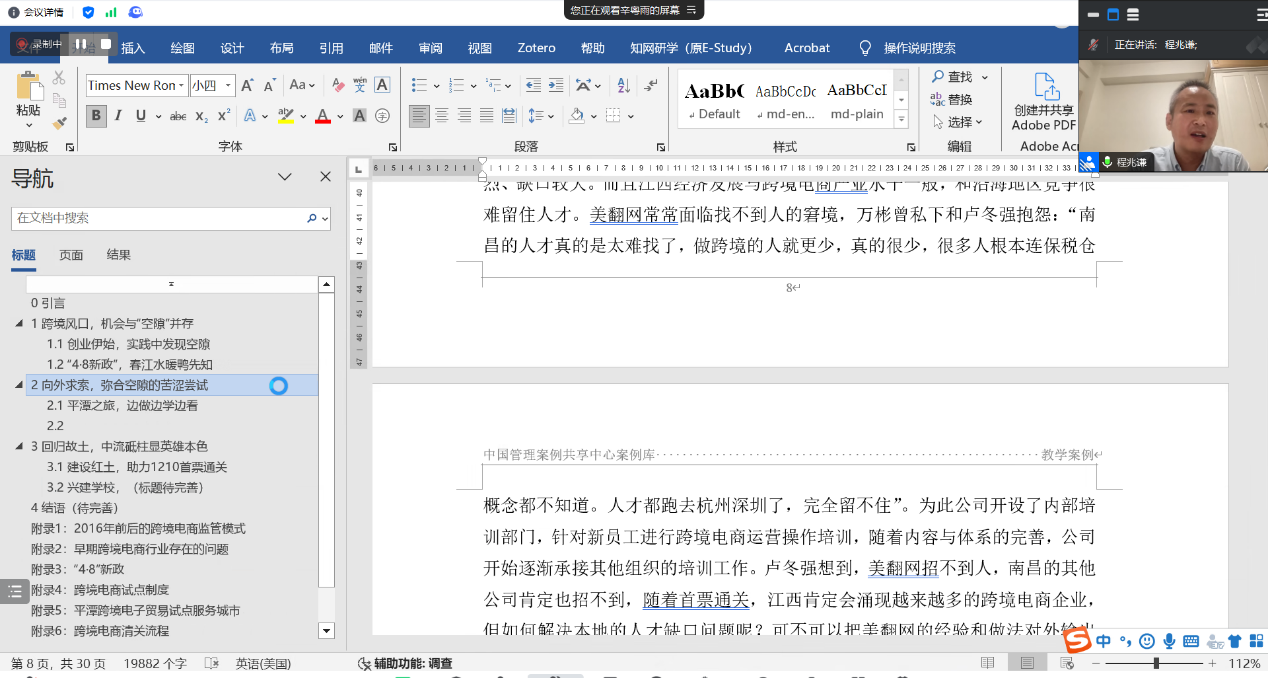
Task: Click the subscript X₂ icon
Action: 202,116
